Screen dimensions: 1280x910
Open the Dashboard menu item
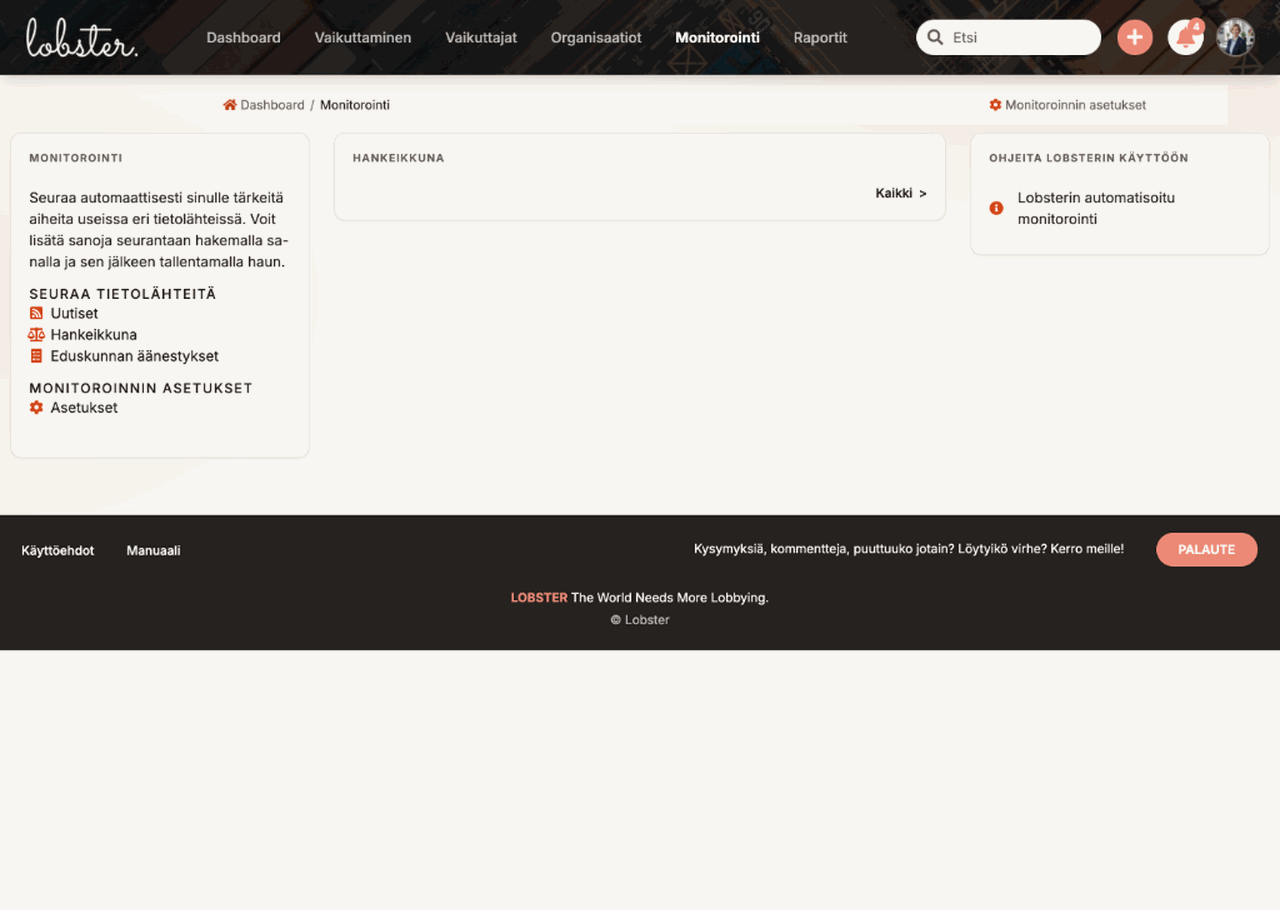point(243,38)
